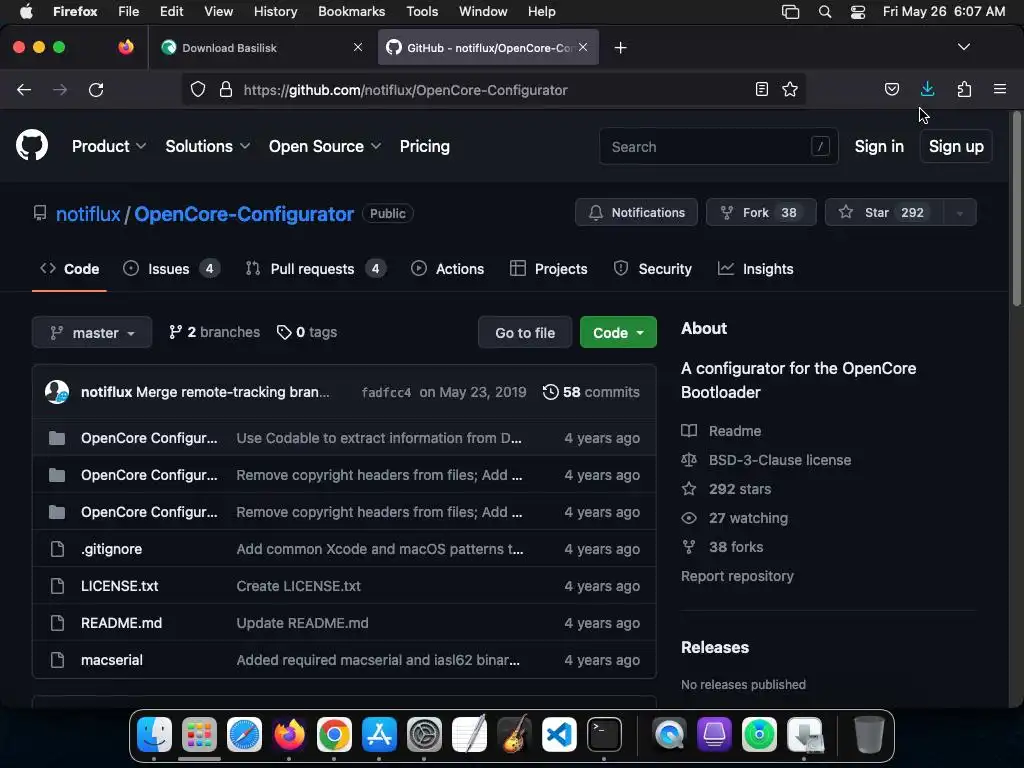Image resolution: width=1024 pixels, height=768 pixels.
Task: Open the 58 commits history
Action: [x=591, y=392]
